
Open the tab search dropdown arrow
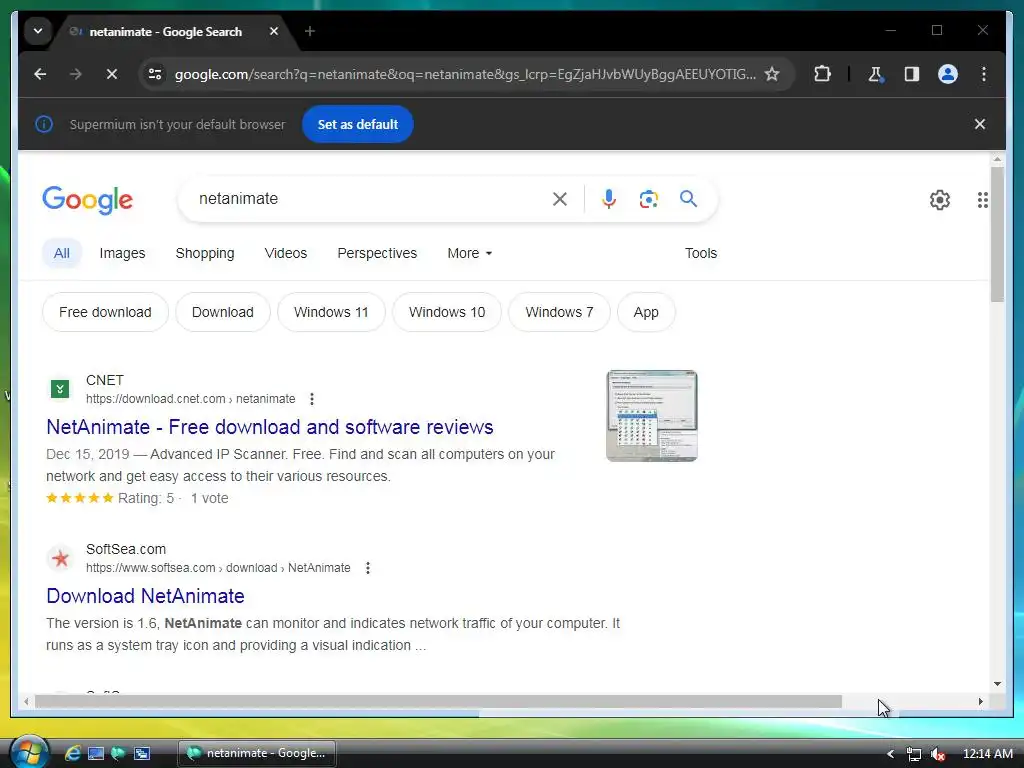click(38, 31)
